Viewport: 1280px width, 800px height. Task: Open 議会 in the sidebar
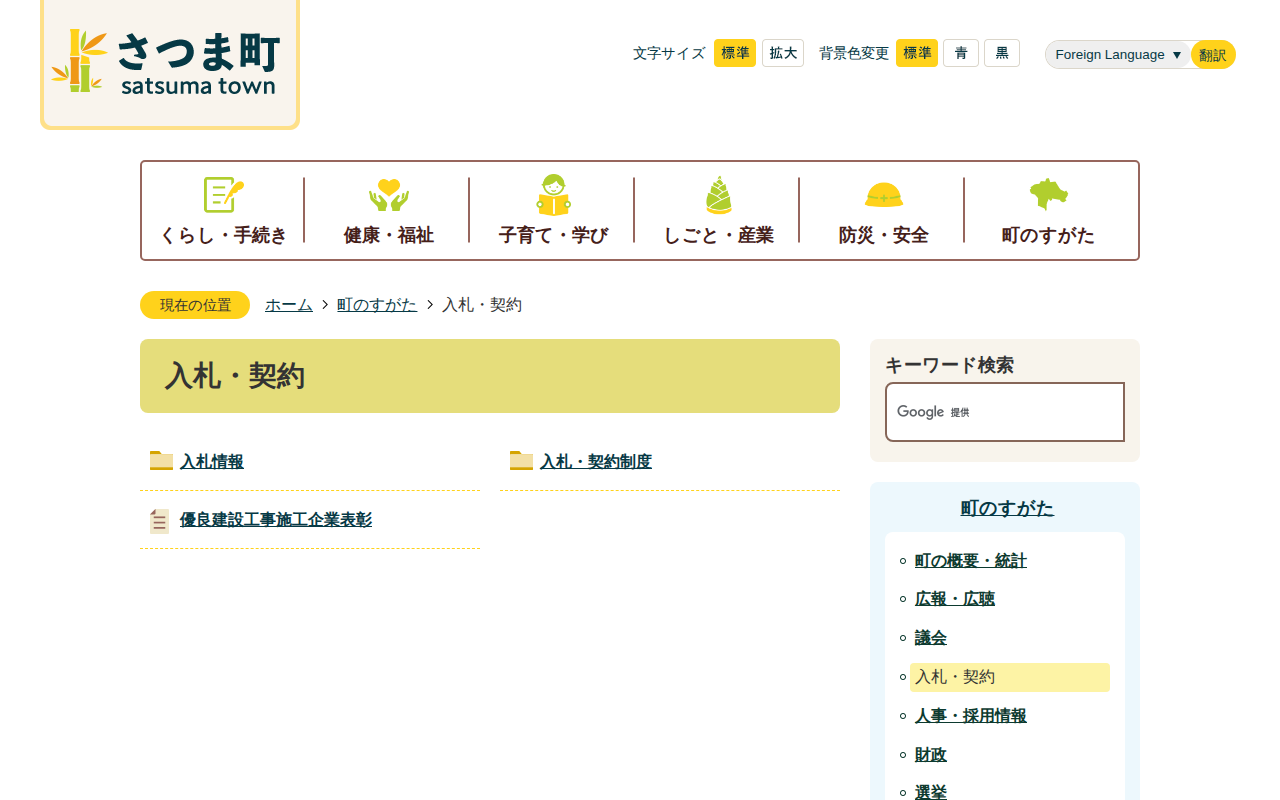[x=930, y=638]
